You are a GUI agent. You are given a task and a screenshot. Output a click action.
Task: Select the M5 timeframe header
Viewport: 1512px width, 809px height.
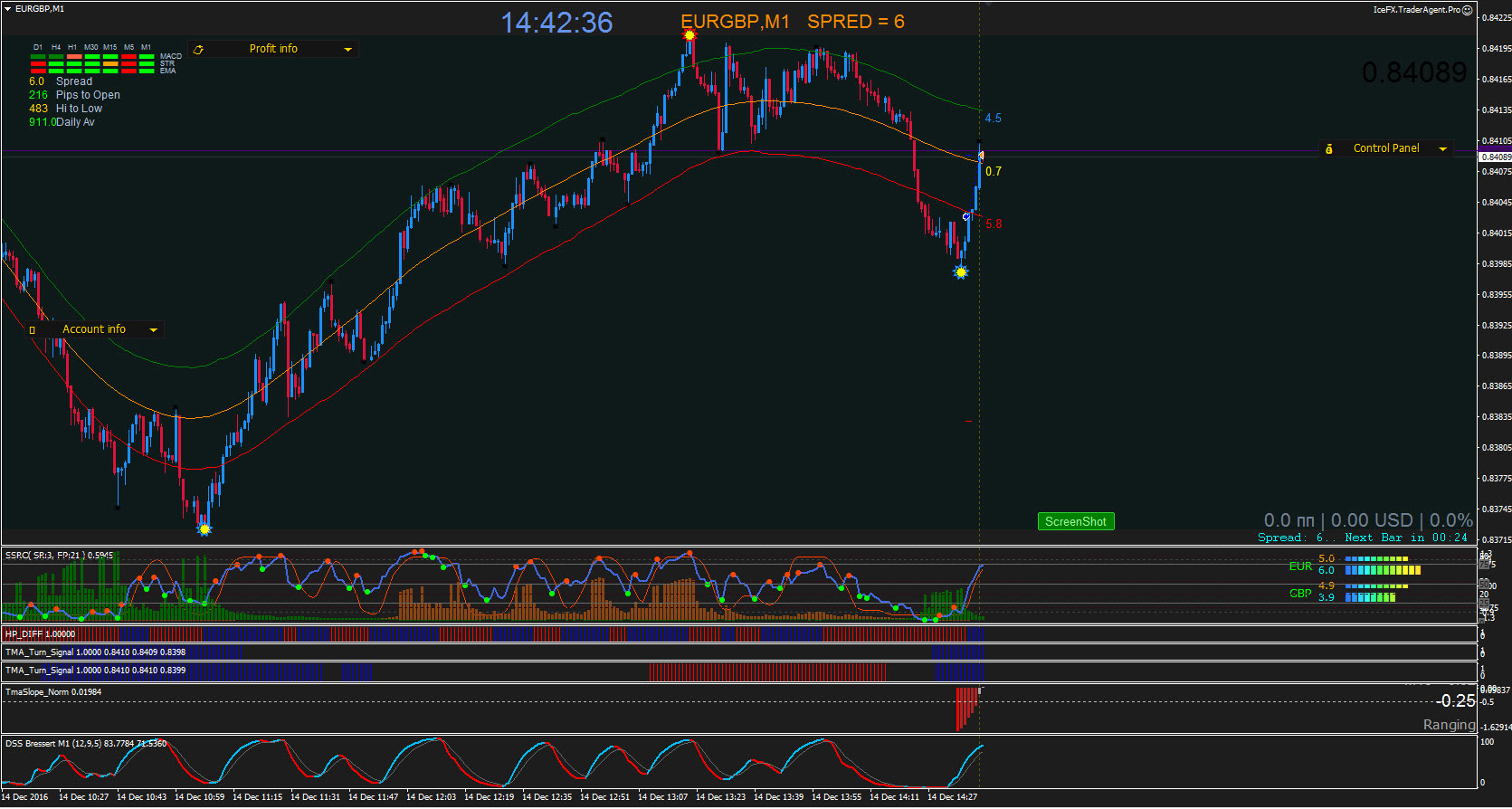coord(129,47)
